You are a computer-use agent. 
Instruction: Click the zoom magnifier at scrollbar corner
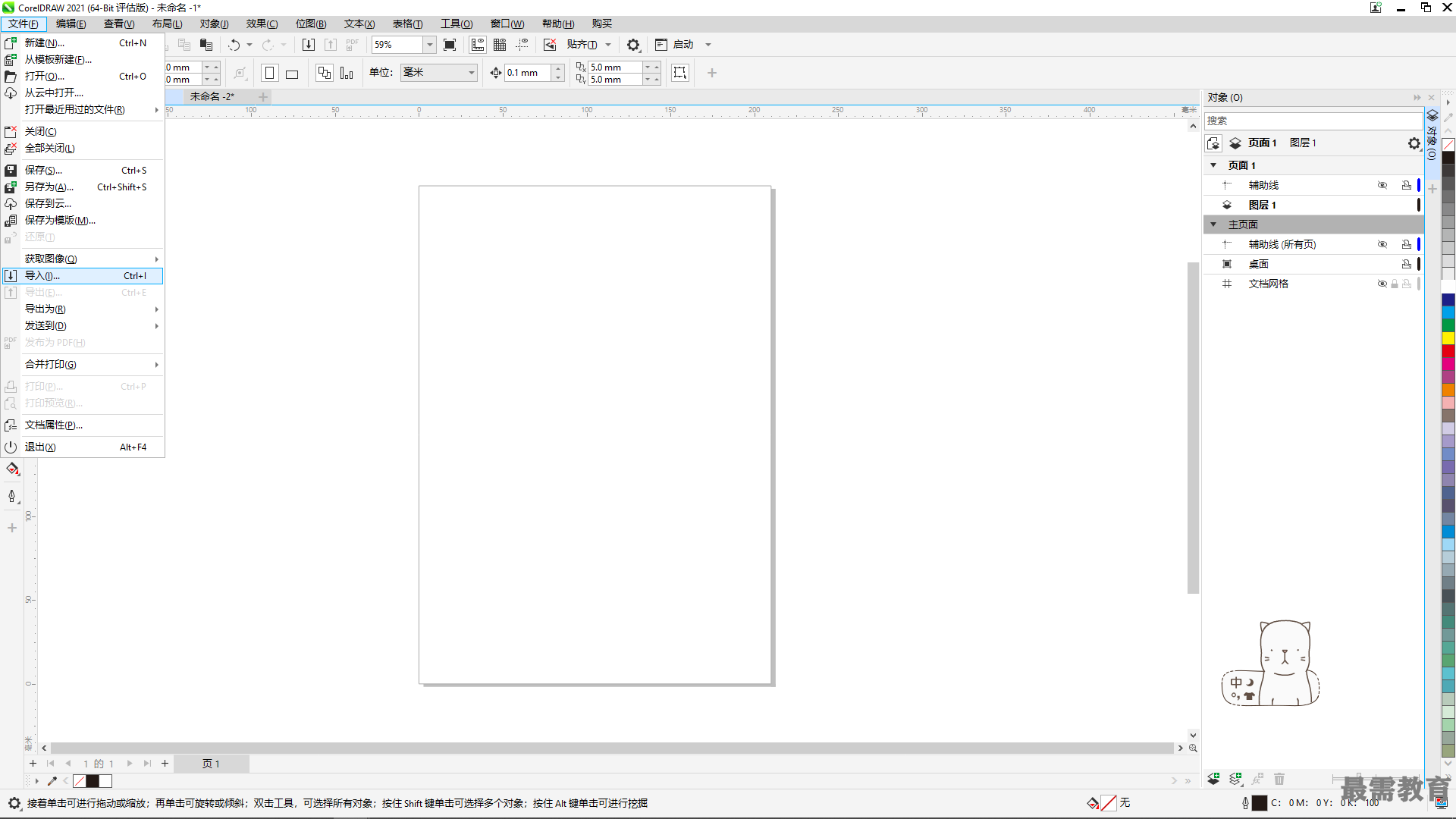(1193, 748)
